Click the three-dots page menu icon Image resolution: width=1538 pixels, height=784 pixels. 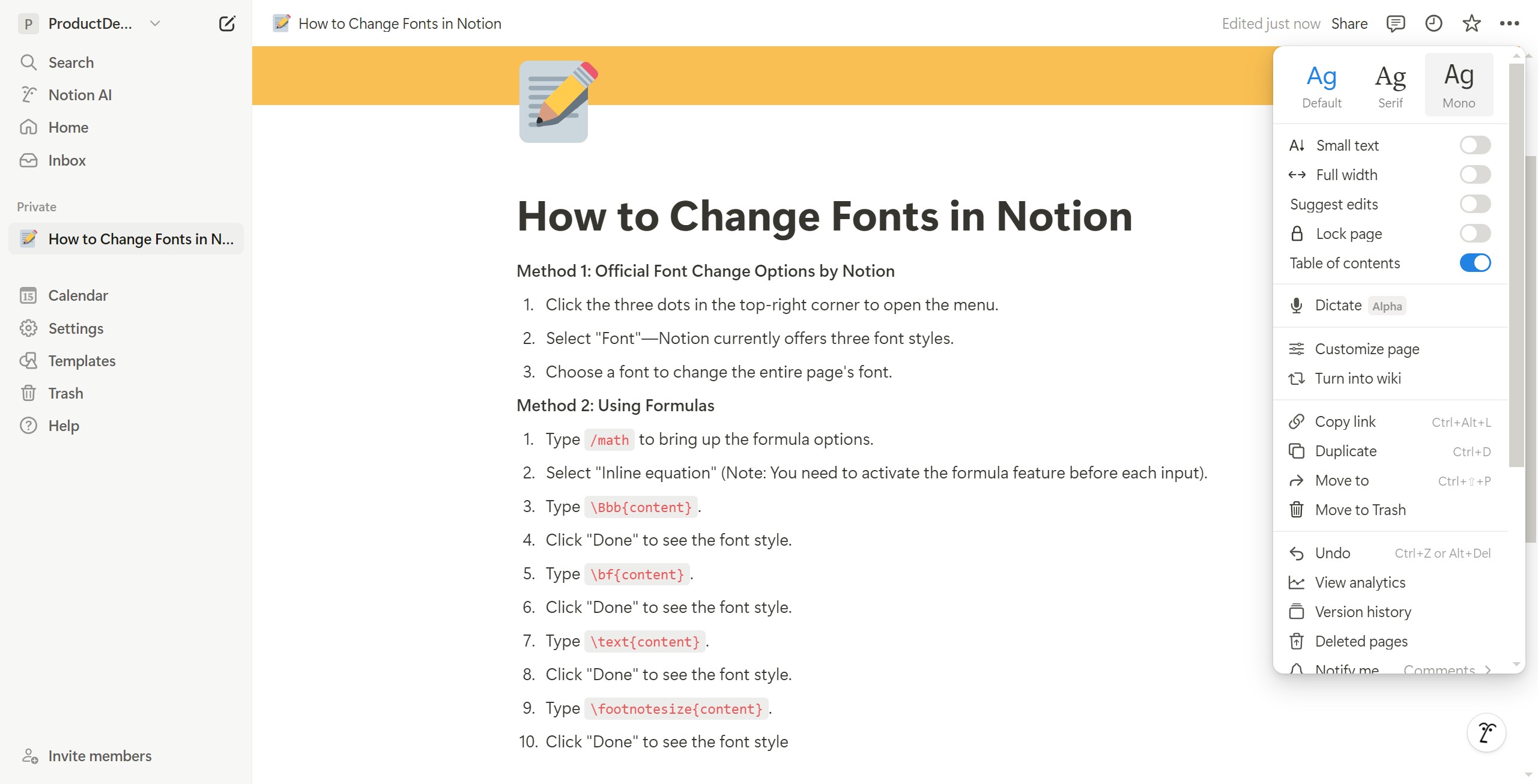1509,23
